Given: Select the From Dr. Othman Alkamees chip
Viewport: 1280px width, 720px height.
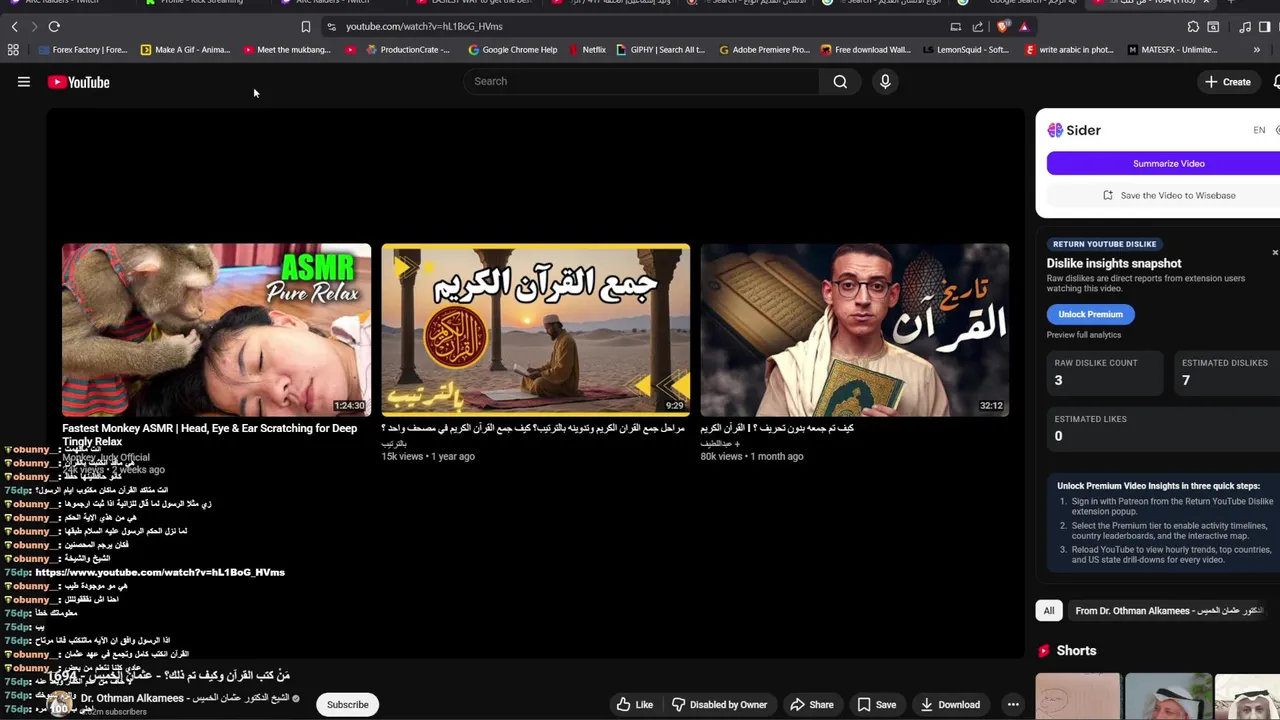Looking at the screenshot, I should click(1170, 610).
